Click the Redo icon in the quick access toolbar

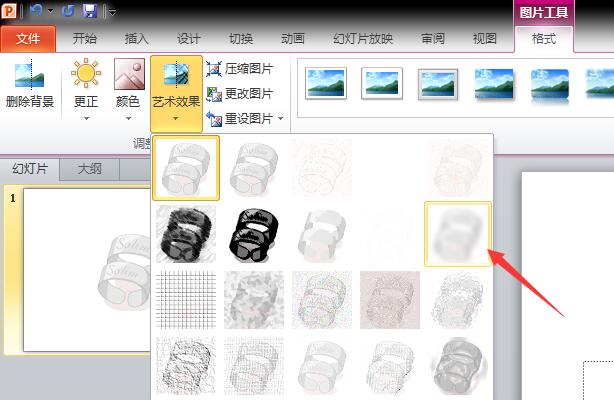tap(68, 11)
